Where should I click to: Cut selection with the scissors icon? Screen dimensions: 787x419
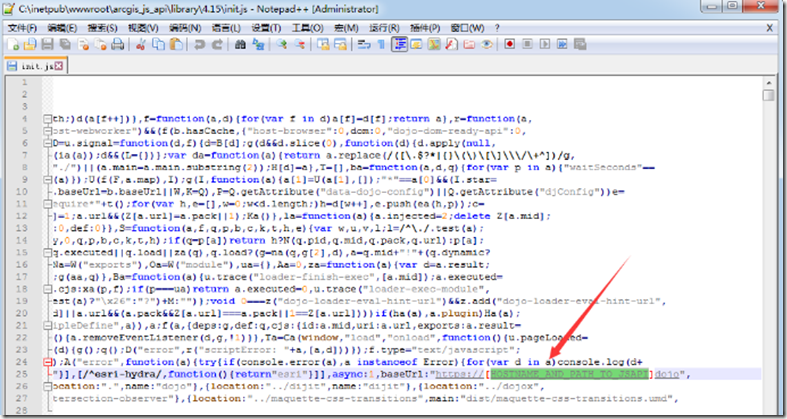click(x=140, y=44)
